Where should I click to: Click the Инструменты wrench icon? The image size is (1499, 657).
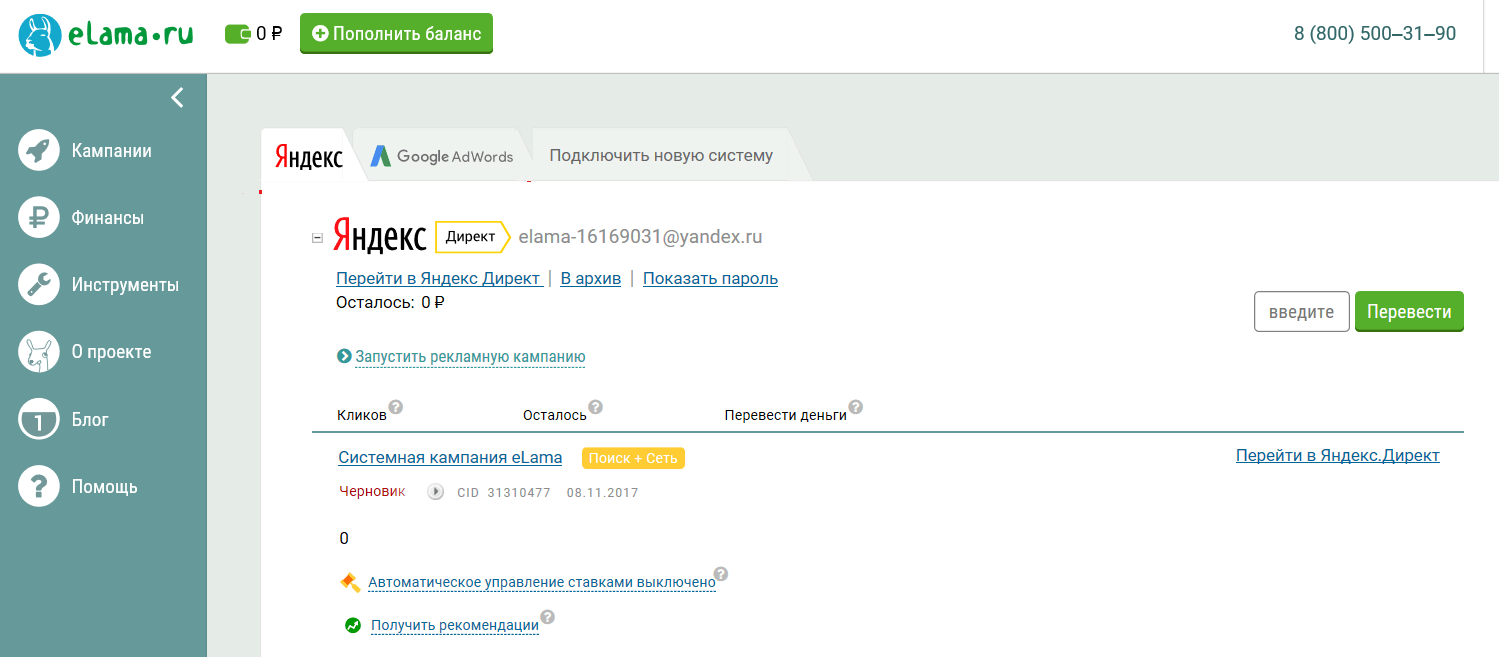(x=38, y=284)
